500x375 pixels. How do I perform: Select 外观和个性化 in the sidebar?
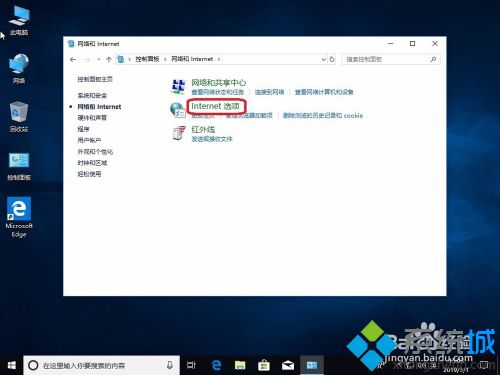(95, 152)
